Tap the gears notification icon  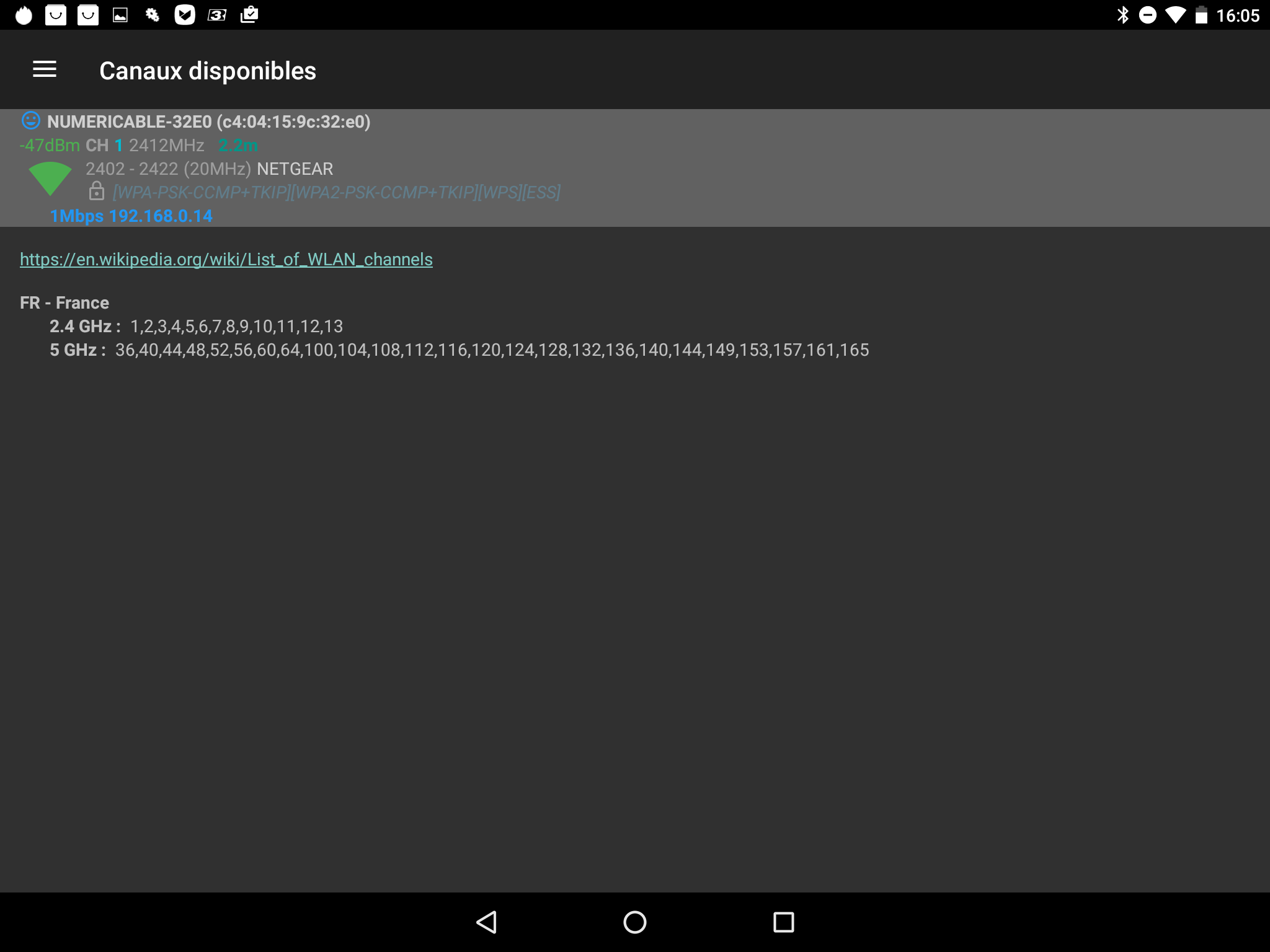coord(153,15)
